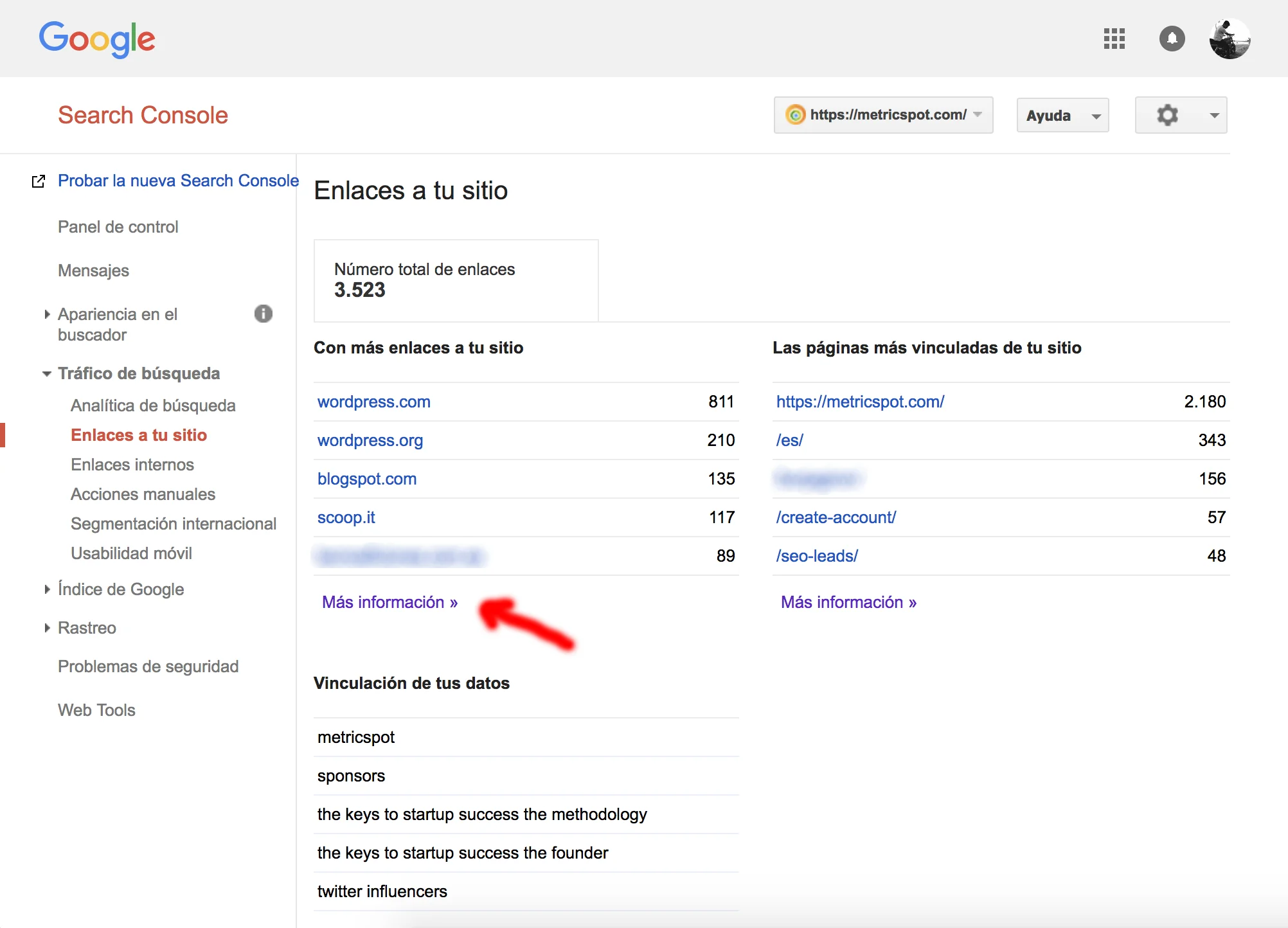This screenshot has height=928, width=1288.
Task: Click the /create-account/ page link
Action: 836,517
